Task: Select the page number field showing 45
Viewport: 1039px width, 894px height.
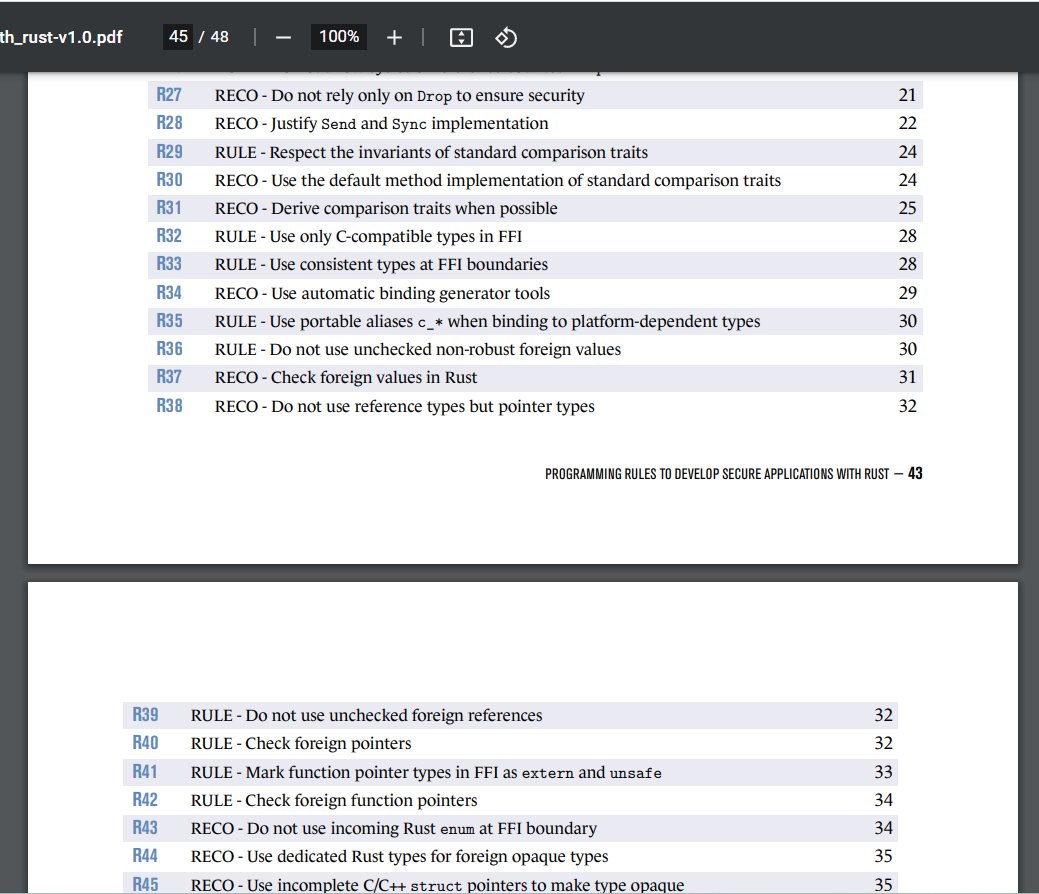Action: [178, 36]
